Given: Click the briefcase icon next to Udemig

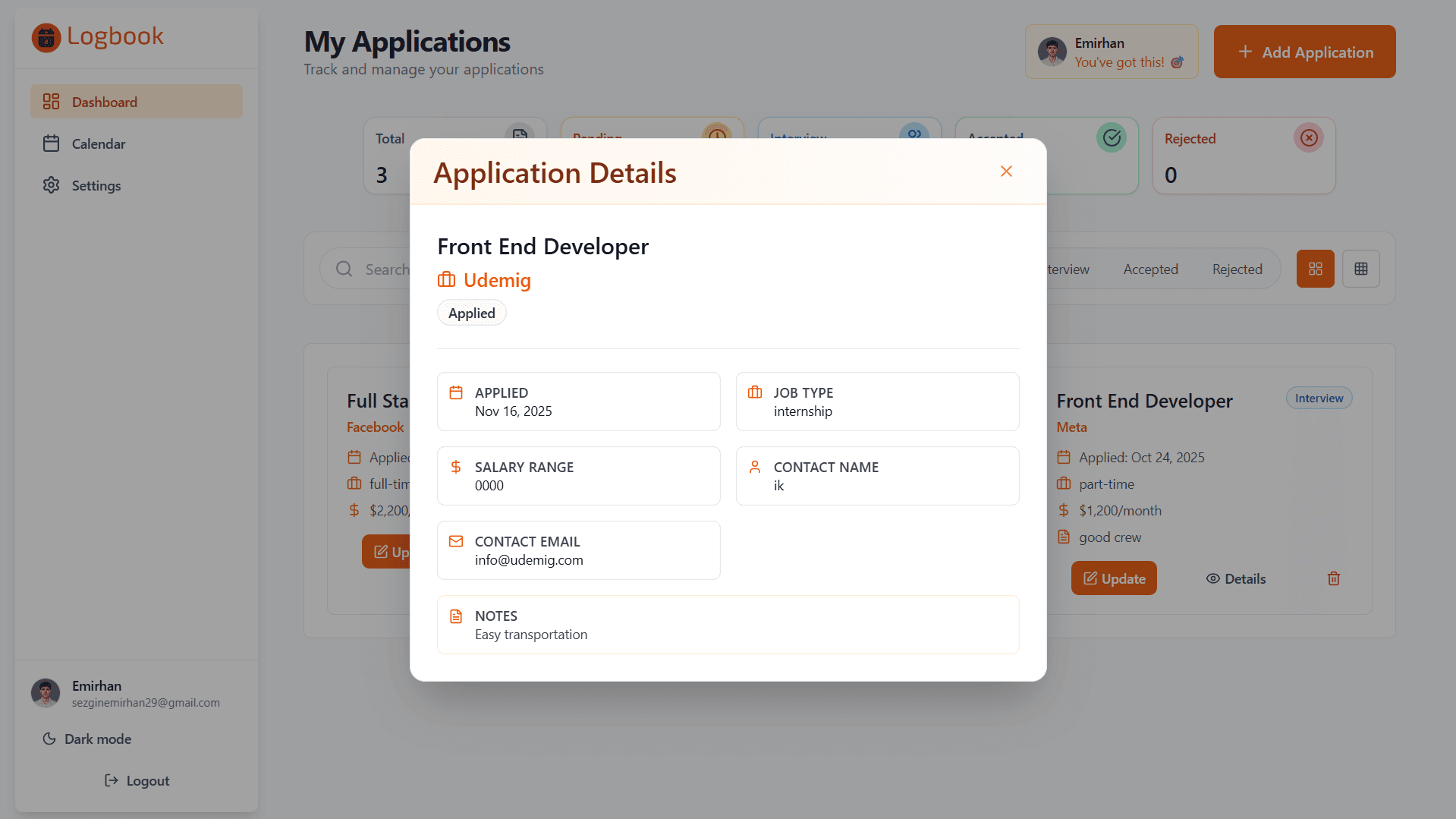Looking at the screenshot, I should [x=446, y=280].
